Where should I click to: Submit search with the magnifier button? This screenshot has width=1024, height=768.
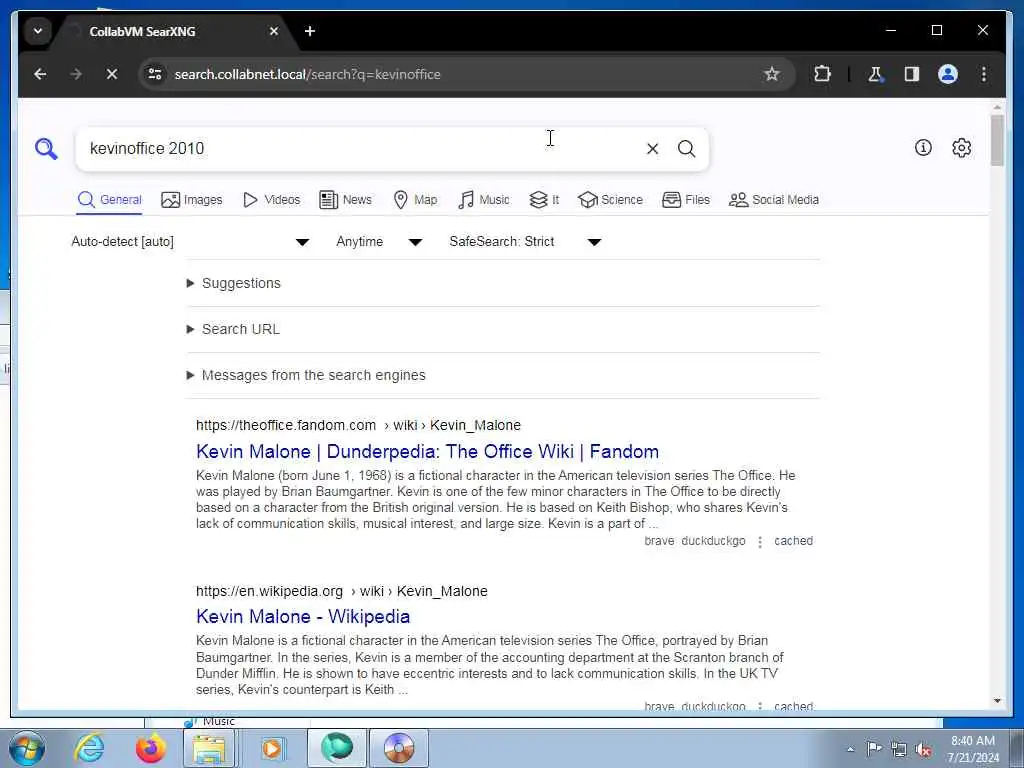pyautogui.click(x=686, y=149)
